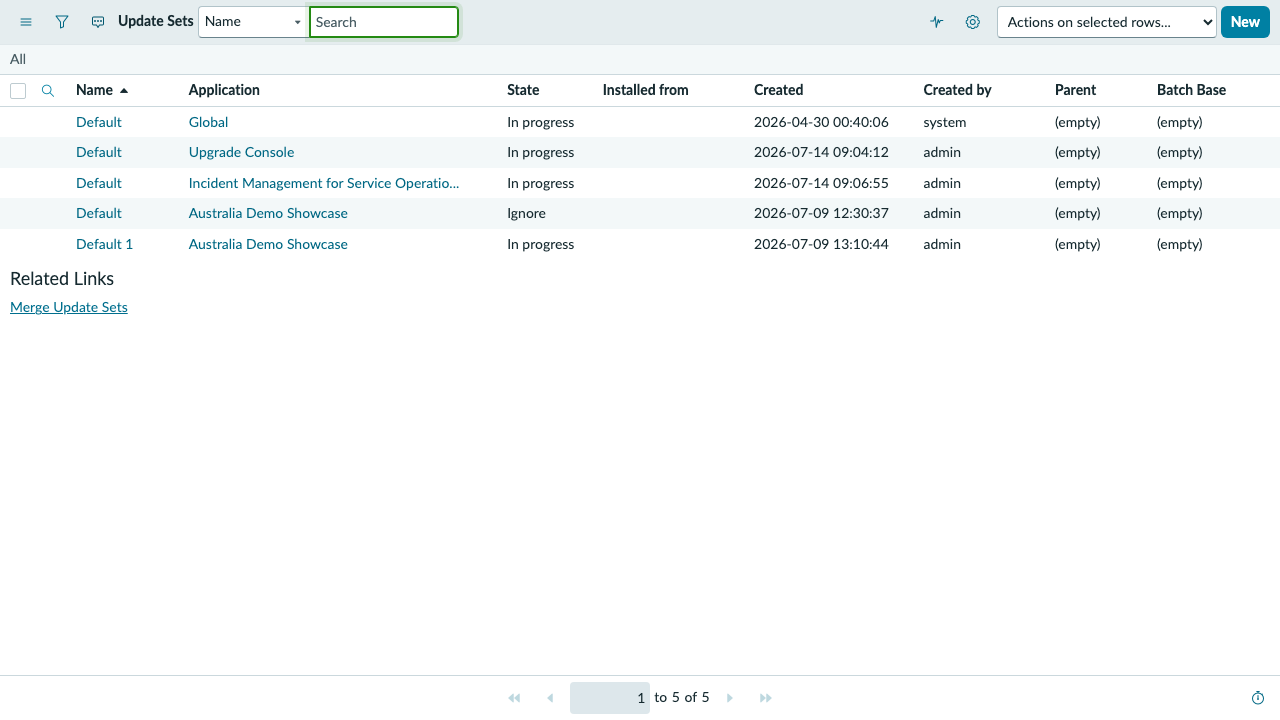Sort by the Parent column header
This screenshot has width=1280, height=720.
[x=1075, y=90]
